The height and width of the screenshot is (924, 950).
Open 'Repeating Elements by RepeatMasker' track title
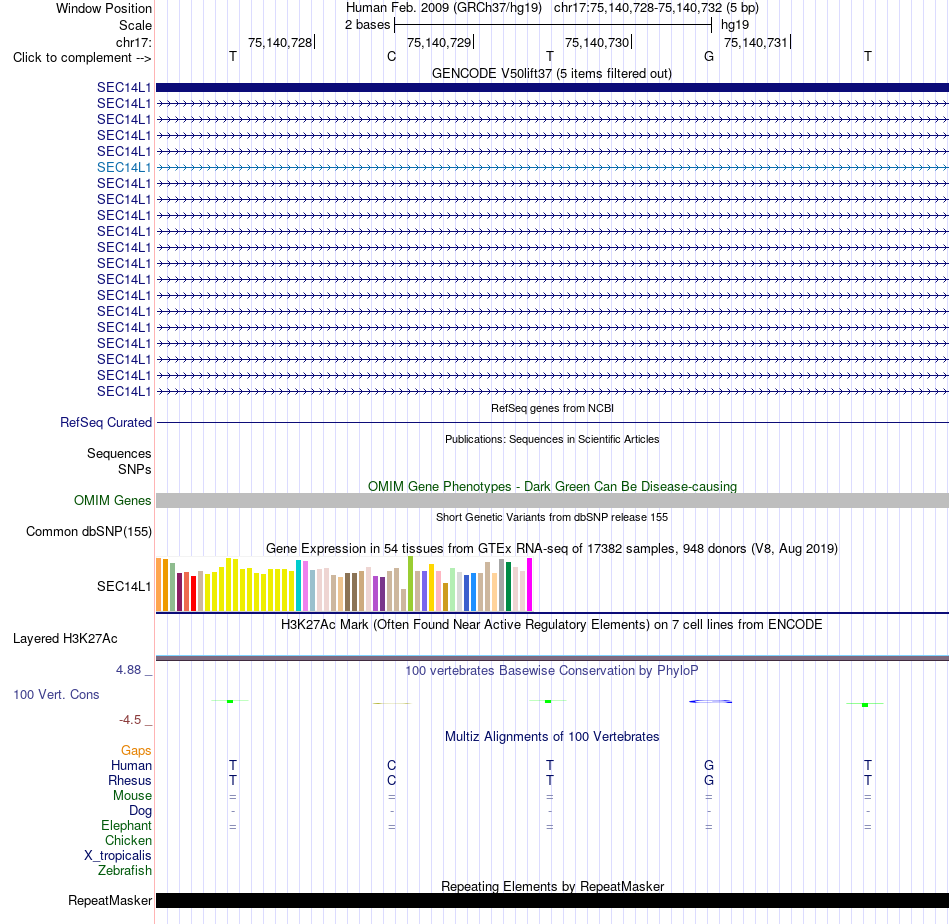click(552, 886)
